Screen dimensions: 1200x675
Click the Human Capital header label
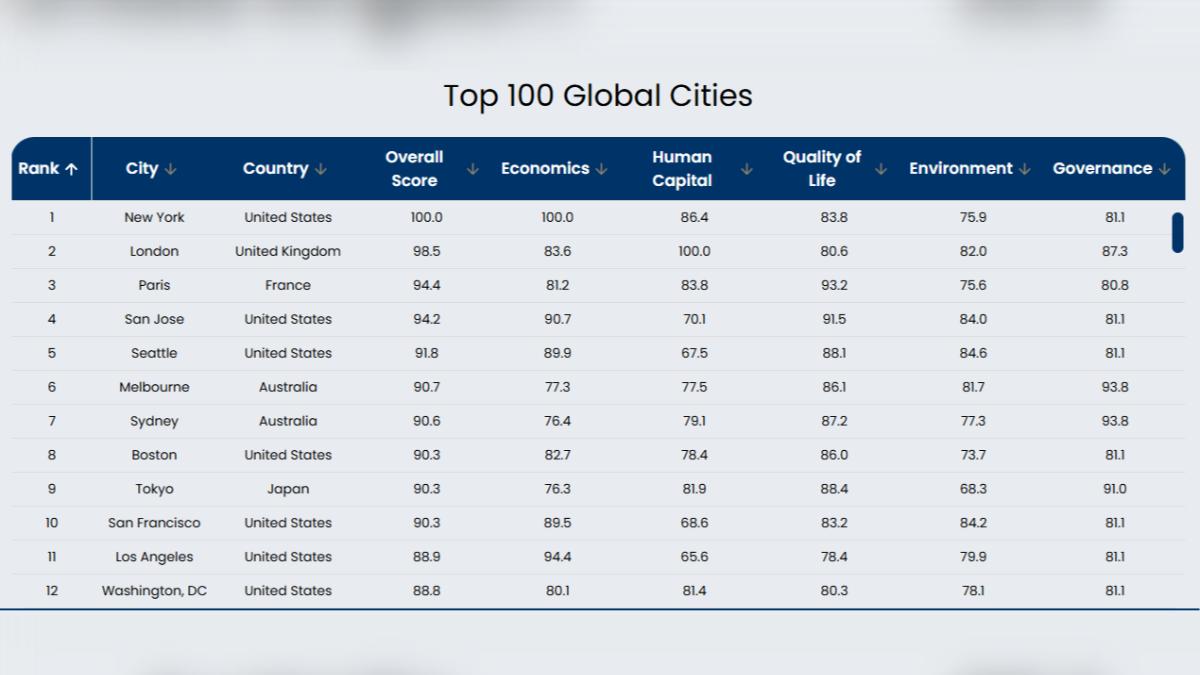[682, 169]
